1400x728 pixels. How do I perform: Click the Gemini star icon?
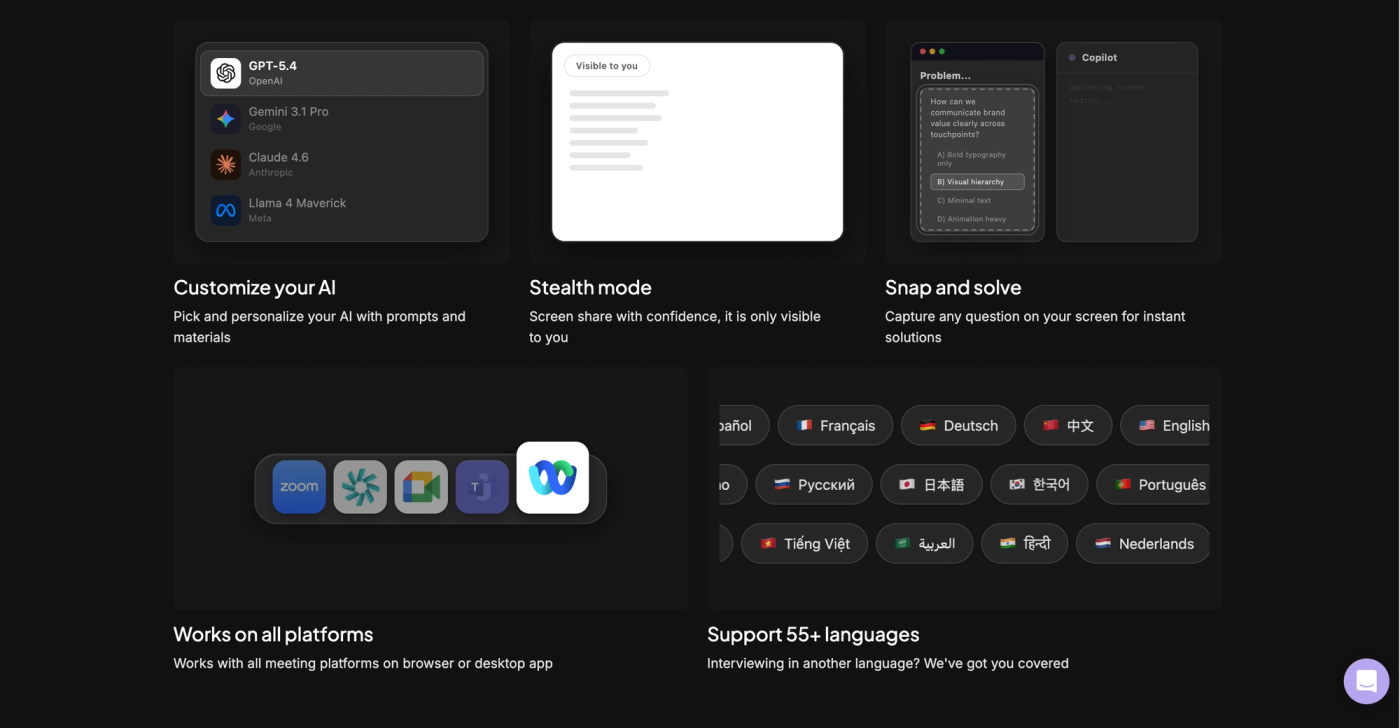pos(226,119)
